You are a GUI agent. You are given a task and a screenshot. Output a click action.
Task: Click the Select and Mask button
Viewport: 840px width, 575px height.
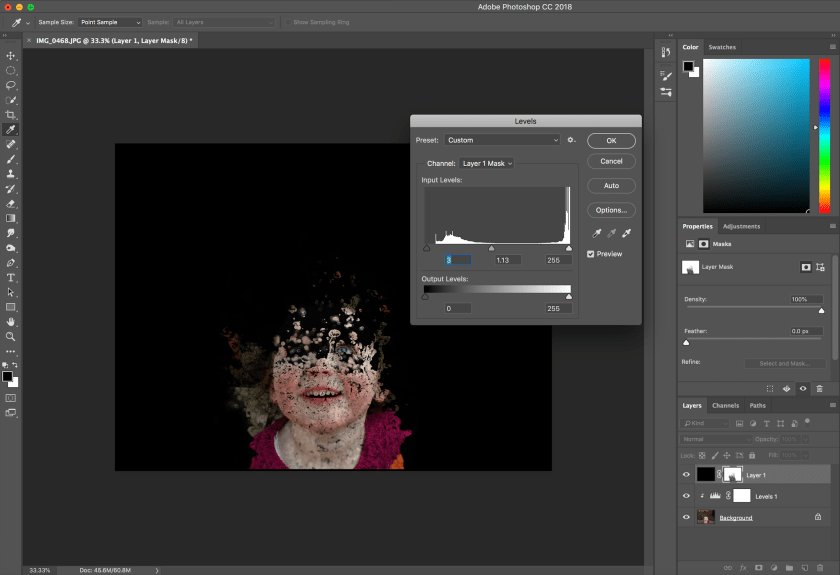[785, 363]
